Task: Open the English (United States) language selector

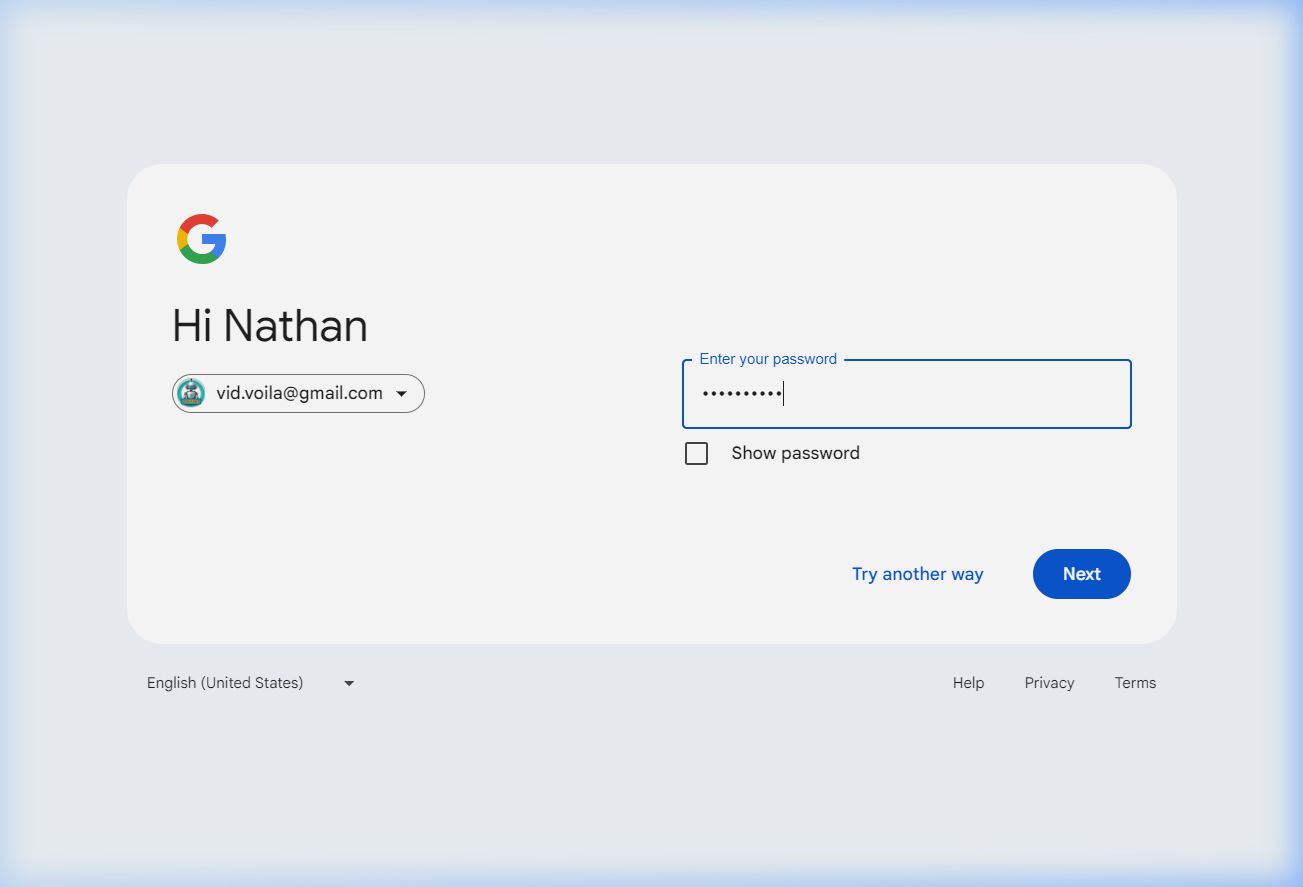Action: [225, 683]
